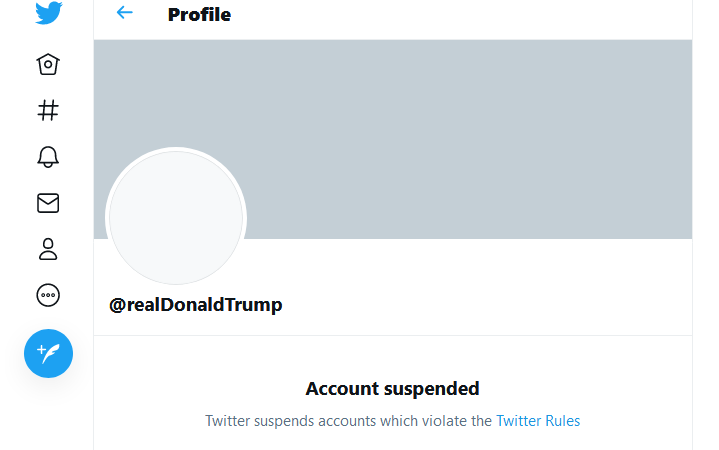Go to Home via birdhouse icon
The height and width of the screenshot is (450, 719).
(48, 64)
